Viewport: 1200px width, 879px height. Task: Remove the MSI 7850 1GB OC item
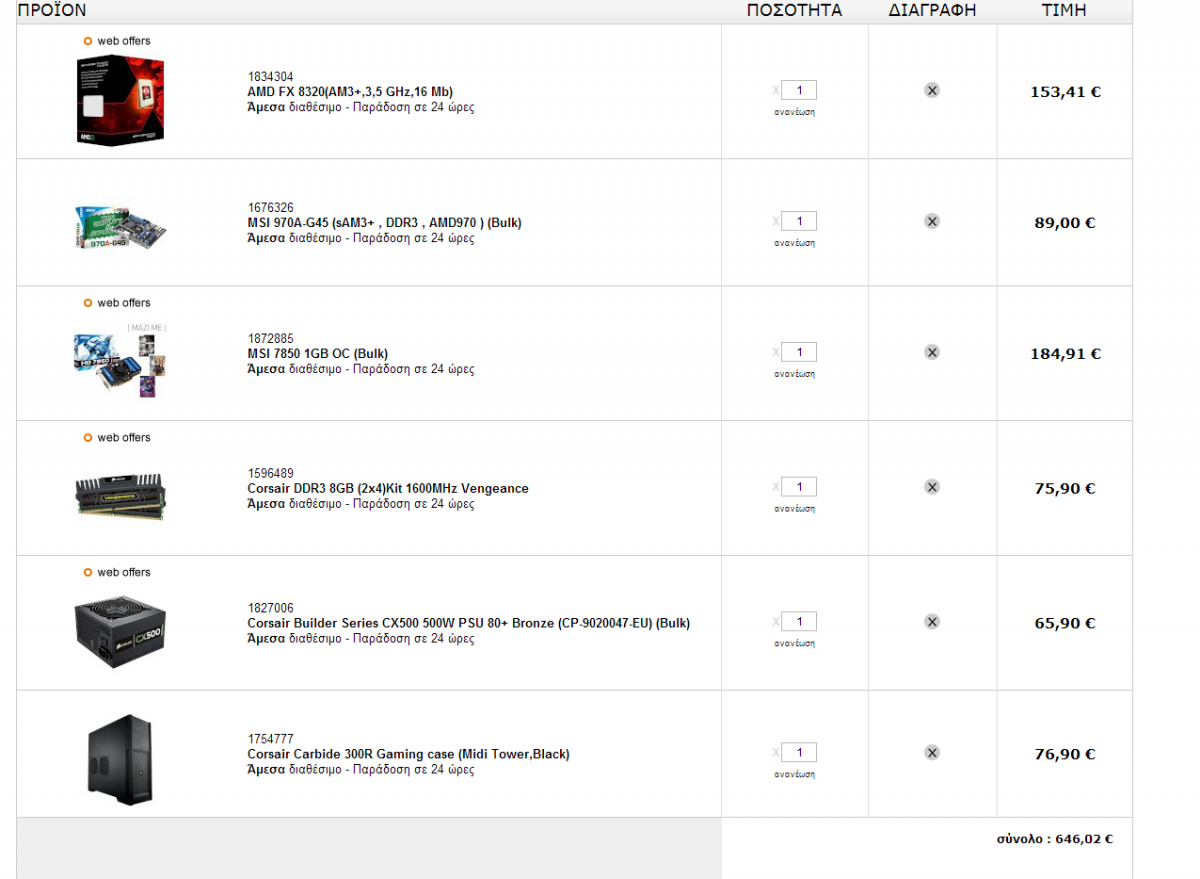[932, 352]
